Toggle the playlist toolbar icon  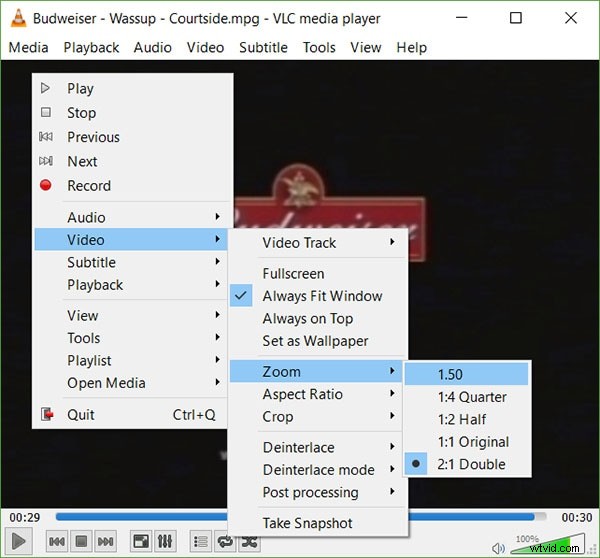coord(201,541)
